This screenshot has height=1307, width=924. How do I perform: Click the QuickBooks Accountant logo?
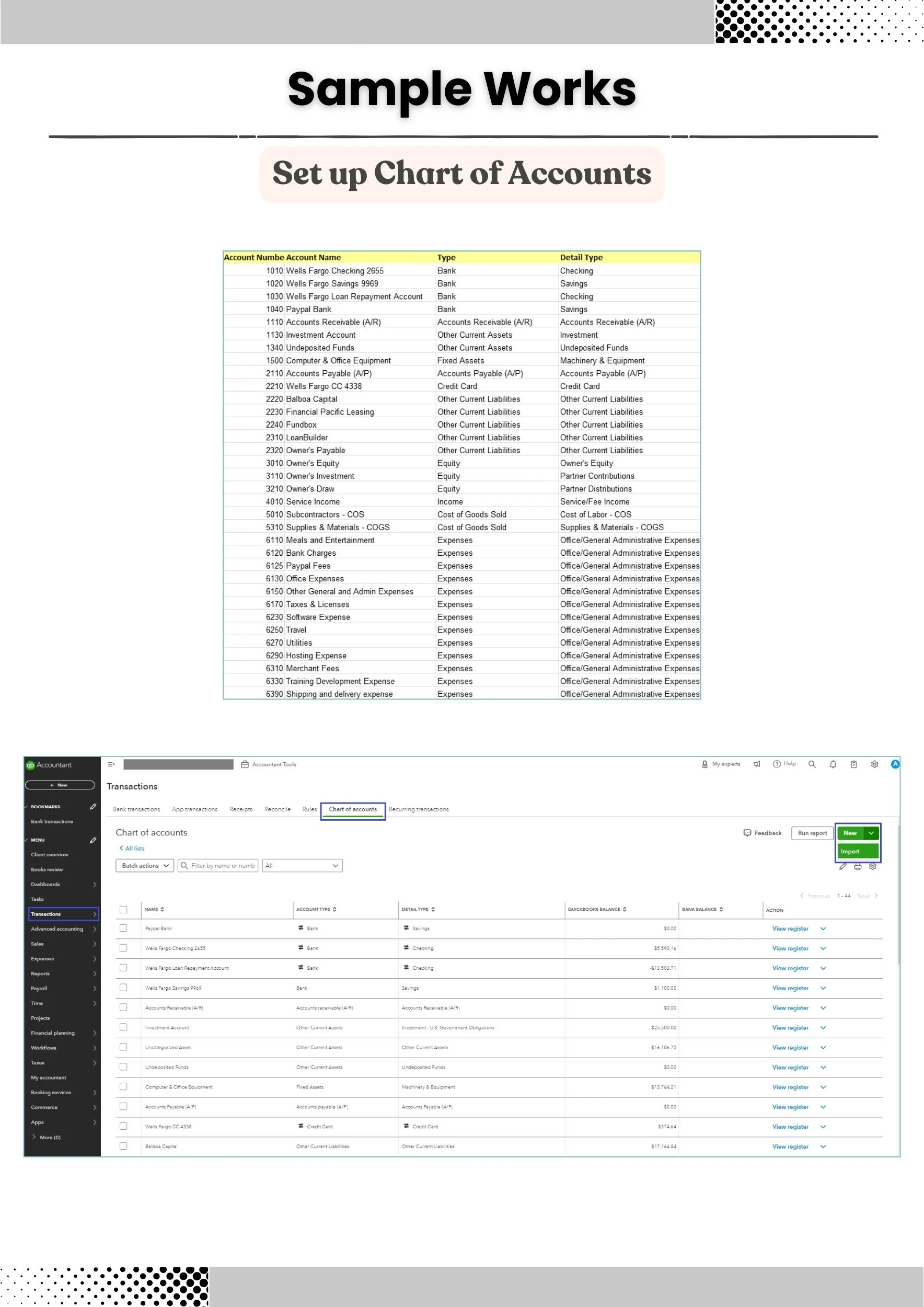[49, 764]
